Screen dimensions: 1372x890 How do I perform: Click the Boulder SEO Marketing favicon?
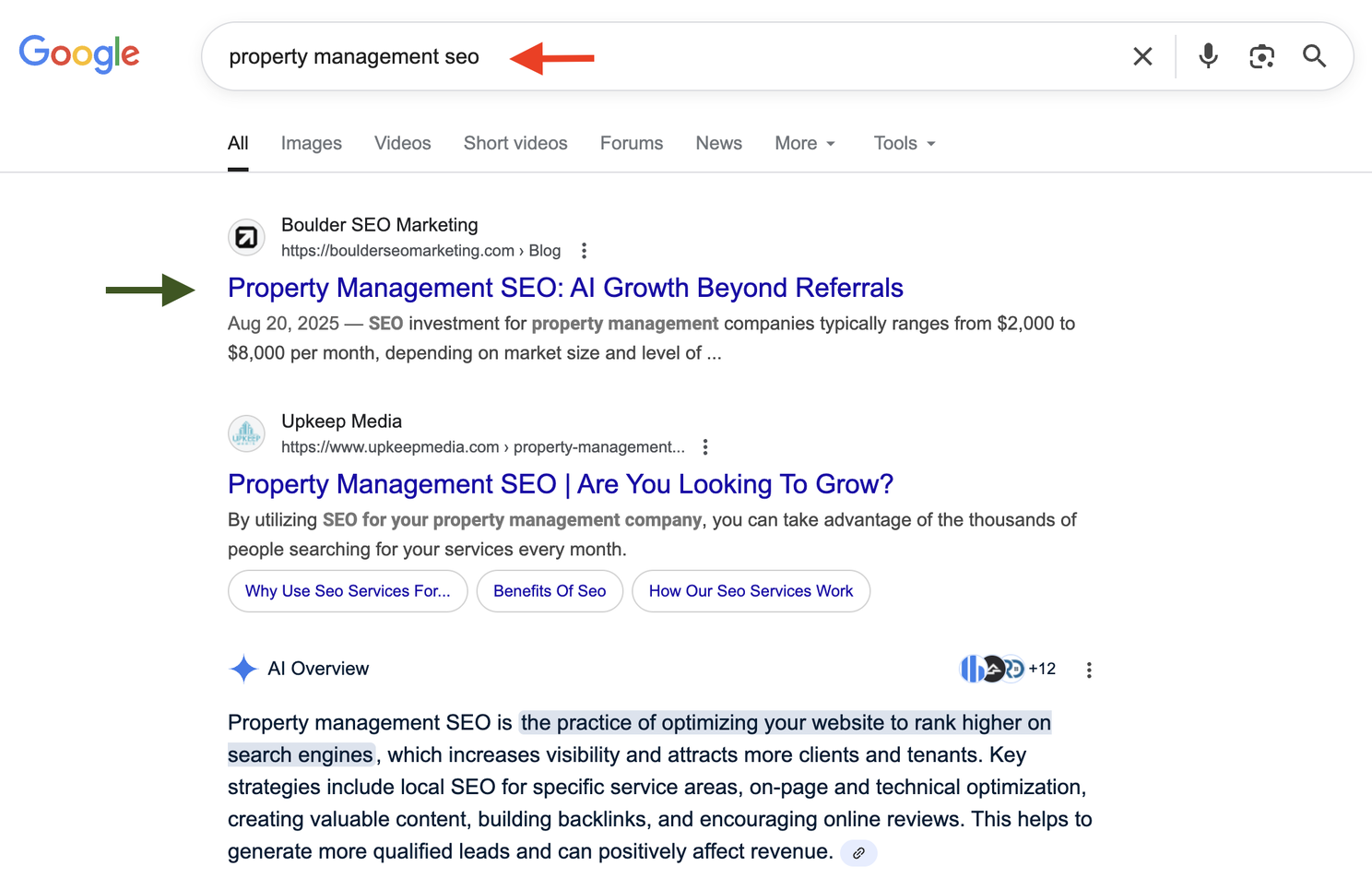pos(246,238)
